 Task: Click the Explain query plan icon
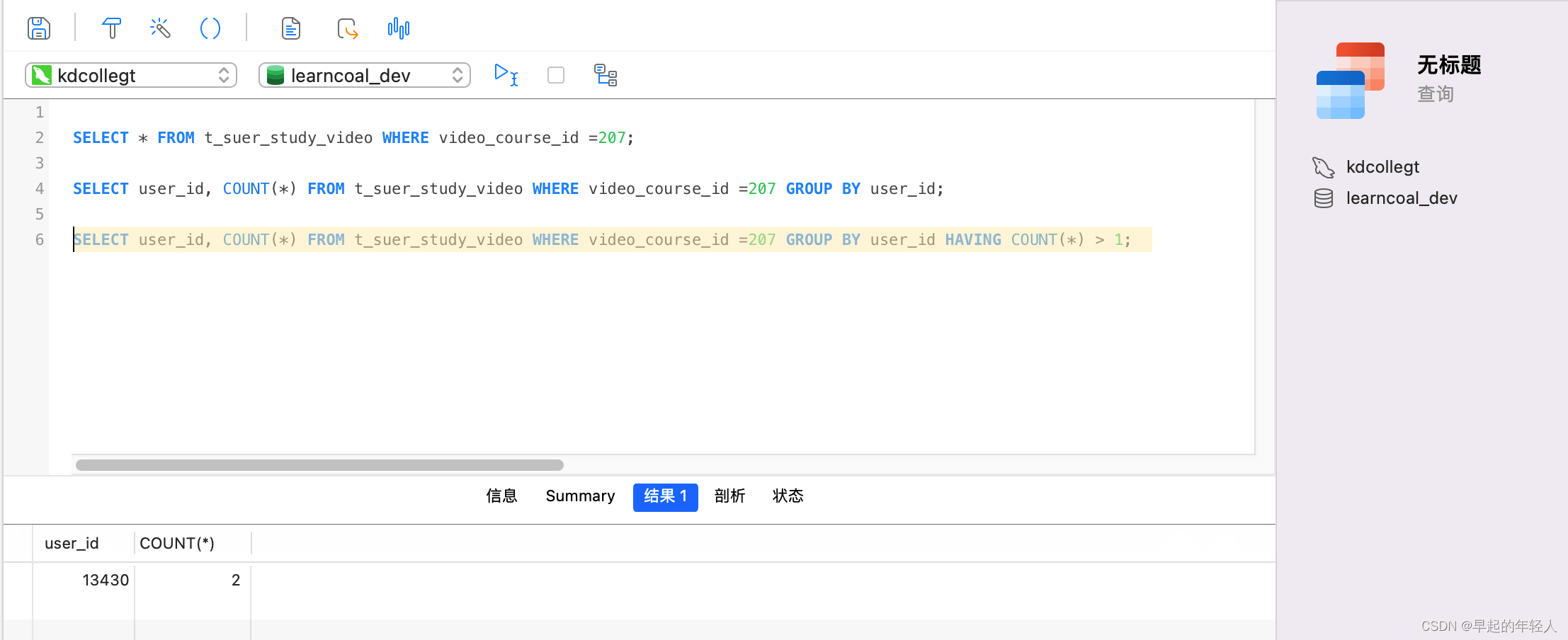point(606,74)
